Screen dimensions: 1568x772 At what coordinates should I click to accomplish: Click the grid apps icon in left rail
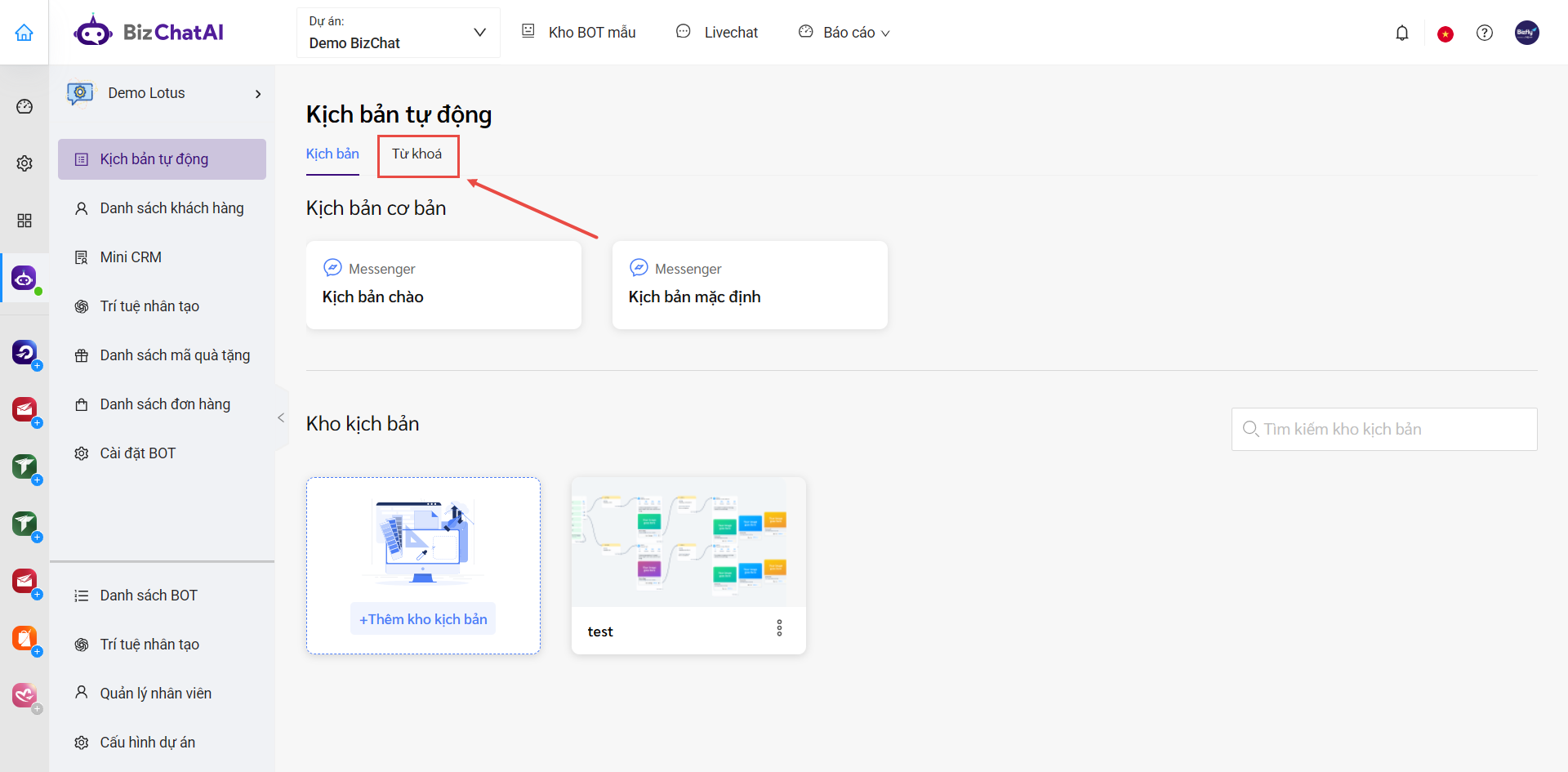(x=24, y=221)
